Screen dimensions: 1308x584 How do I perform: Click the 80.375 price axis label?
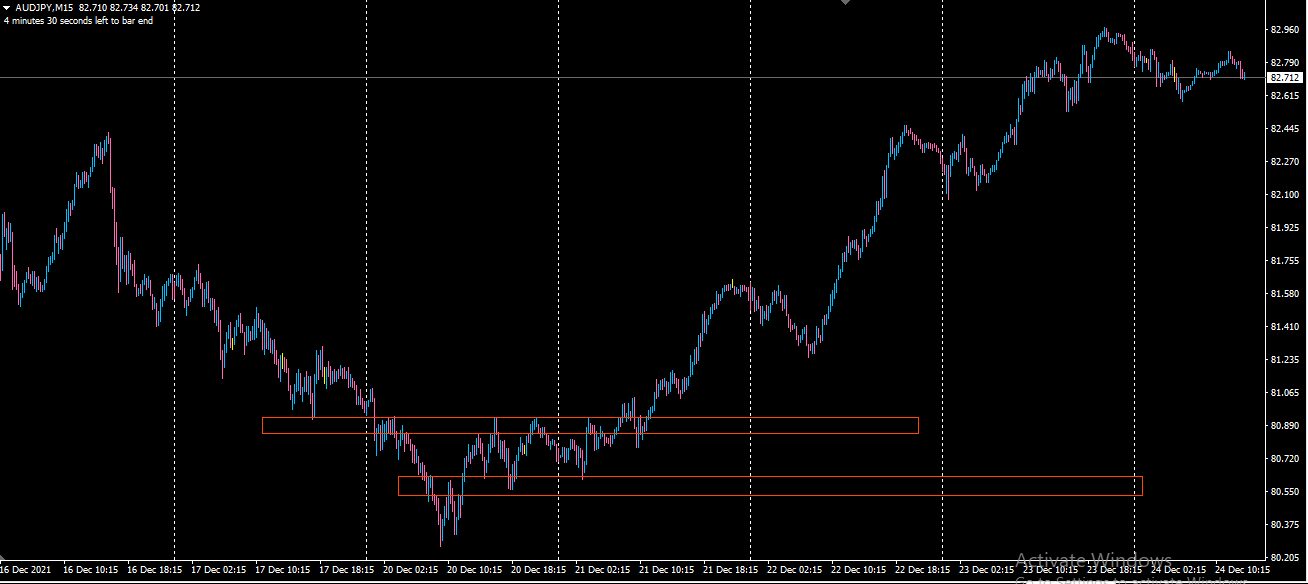(1284, 525)
